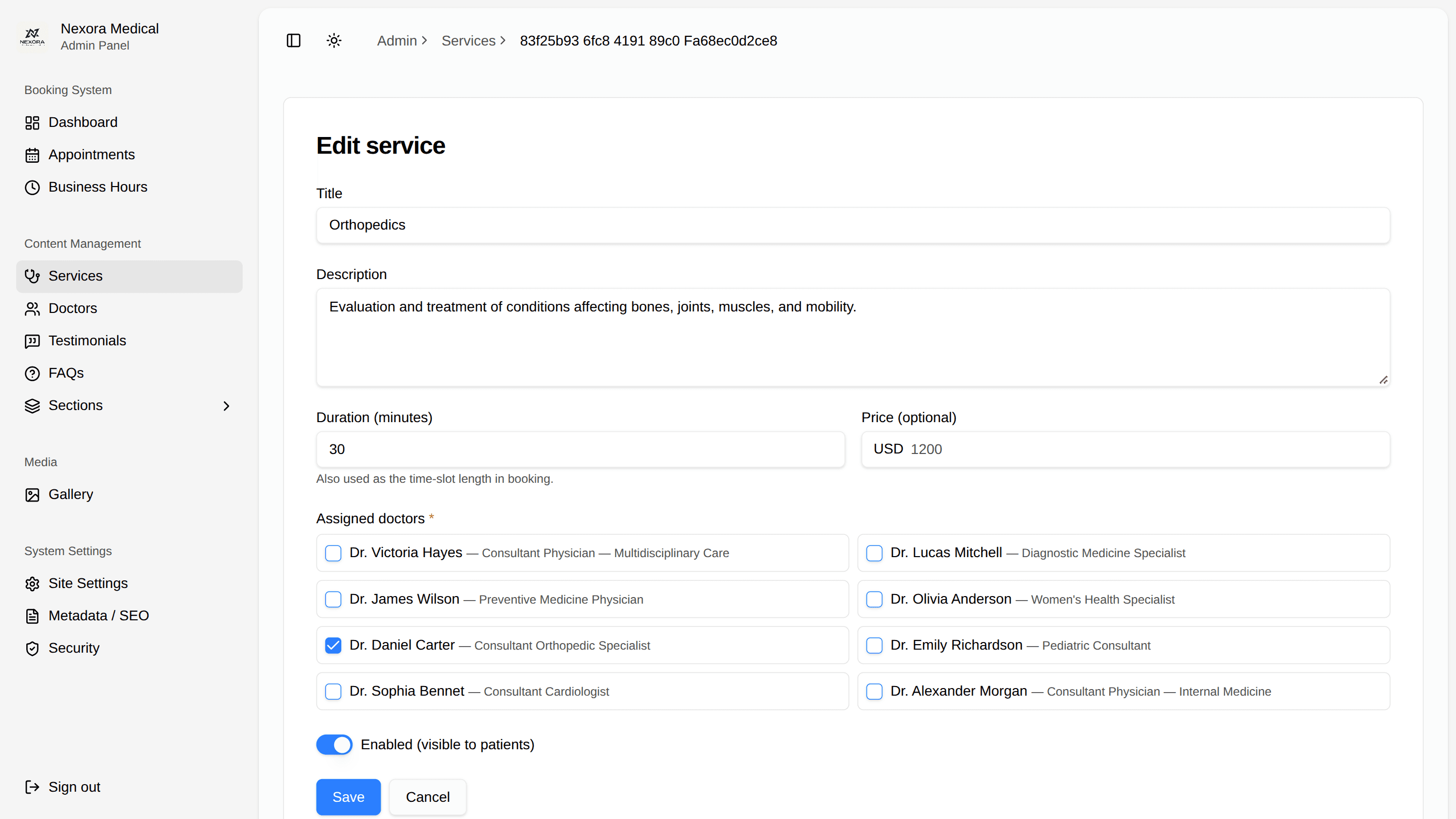Viewport: 1456px width, 819px height.
Task: Uncheck Dr. Daniel Carter checkbox
Action: pyautogui.click(x=334, y=646)
